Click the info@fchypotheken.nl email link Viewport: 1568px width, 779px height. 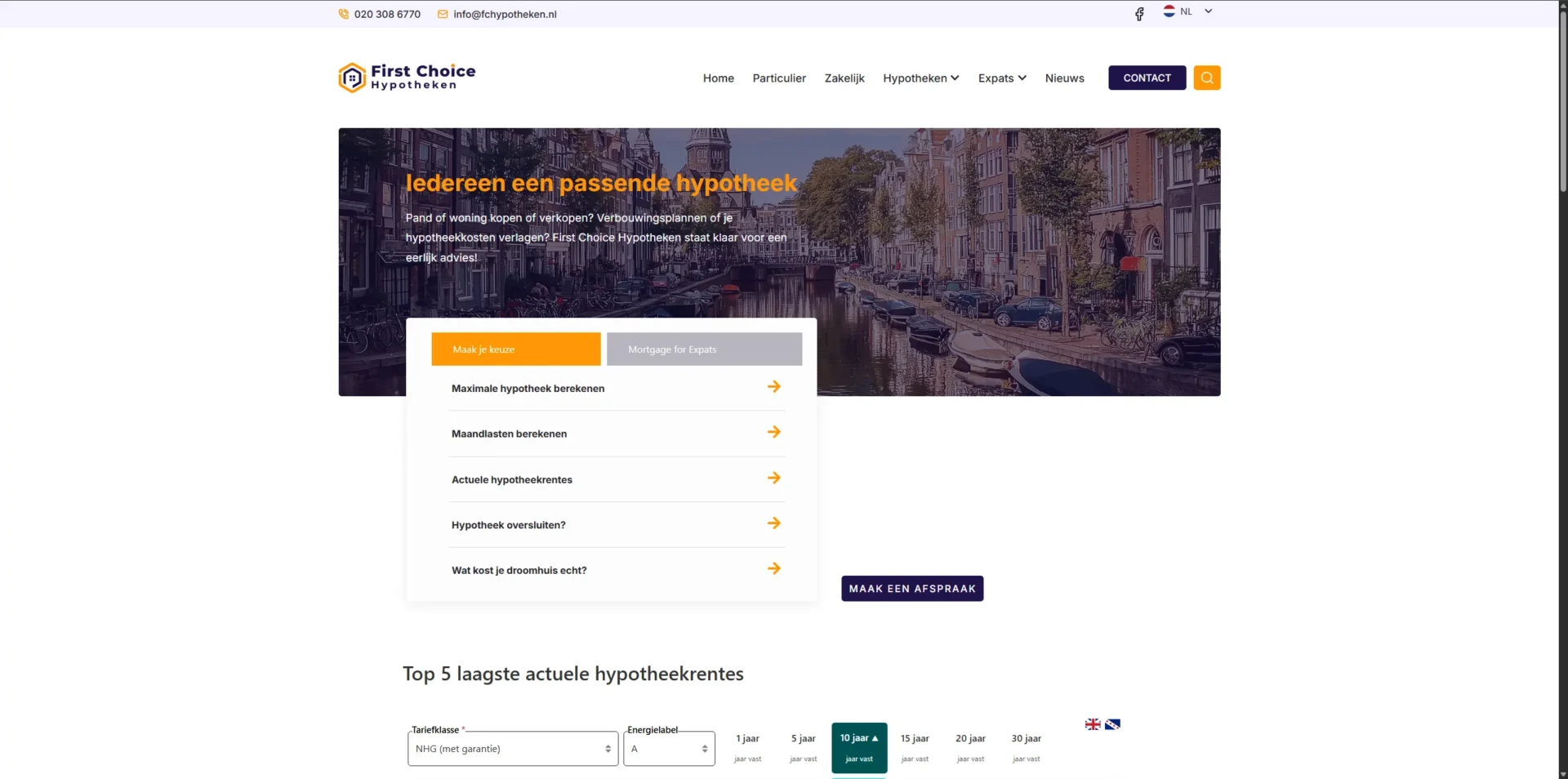coord(505,14)
